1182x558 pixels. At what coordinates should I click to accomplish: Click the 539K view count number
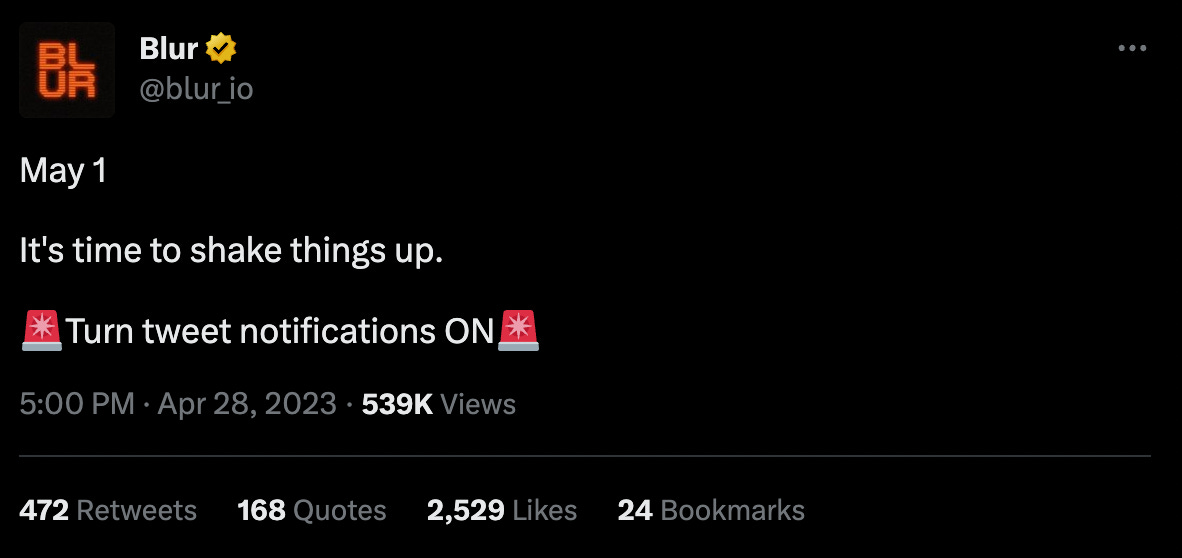click(397, 404)
